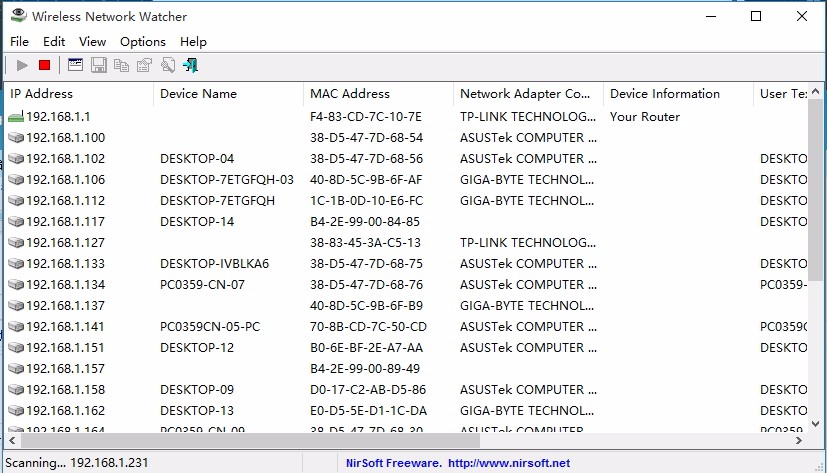
Task: Open Advanced Options toolbar icon
Action: click(x=75, y=65)
